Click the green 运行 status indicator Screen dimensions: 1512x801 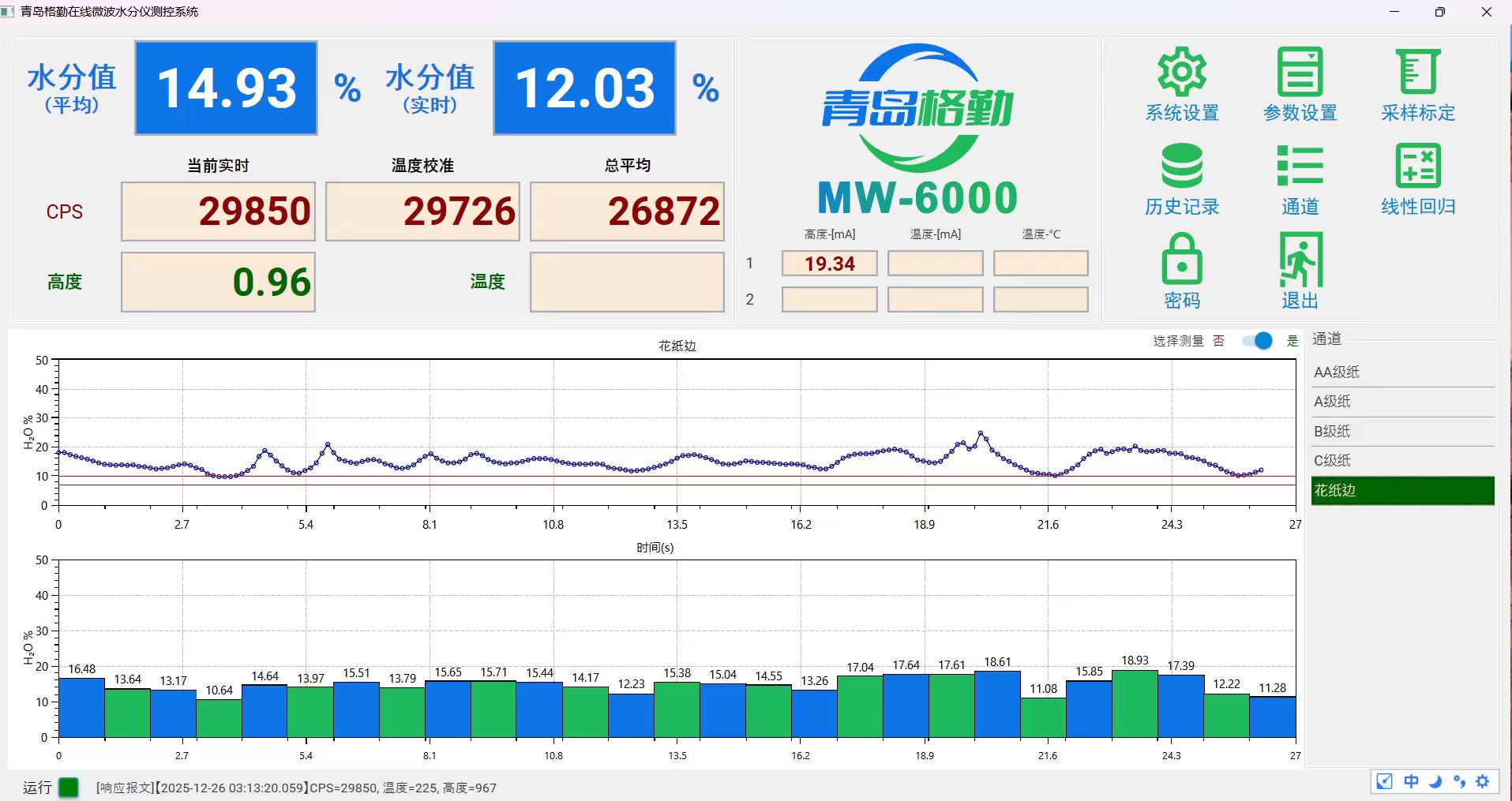click(69, 788)
